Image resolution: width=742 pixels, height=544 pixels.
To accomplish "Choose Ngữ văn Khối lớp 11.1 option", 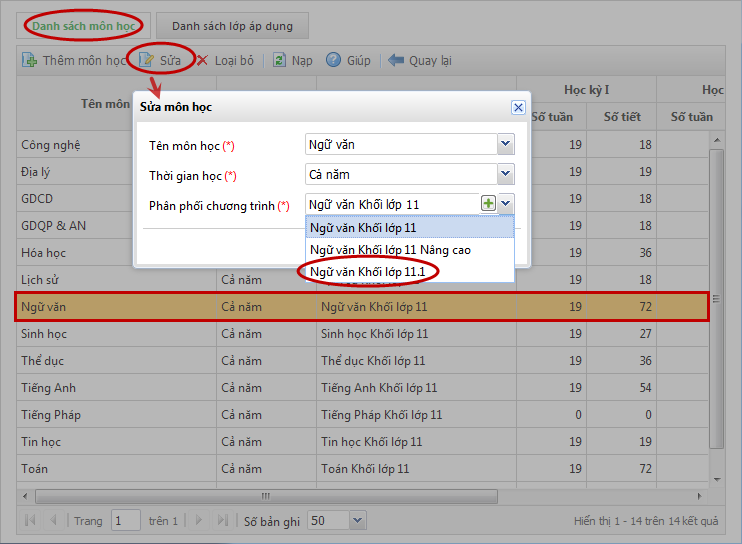I will tap(410, 272).
